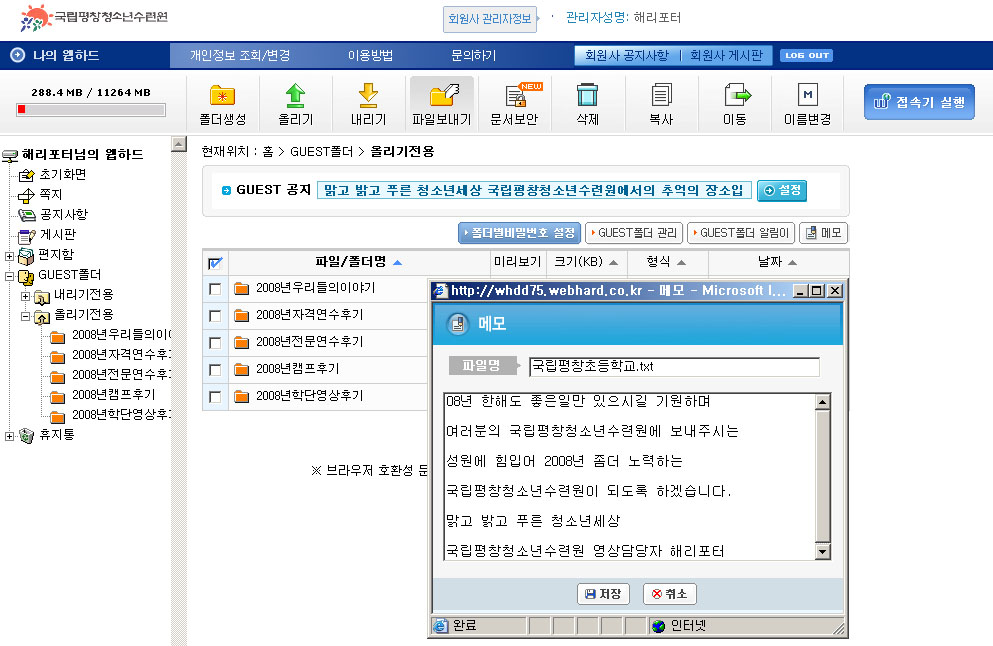Click the storage usage progress bar
This screenshot has height=646, width=993.
coord(91,110)
